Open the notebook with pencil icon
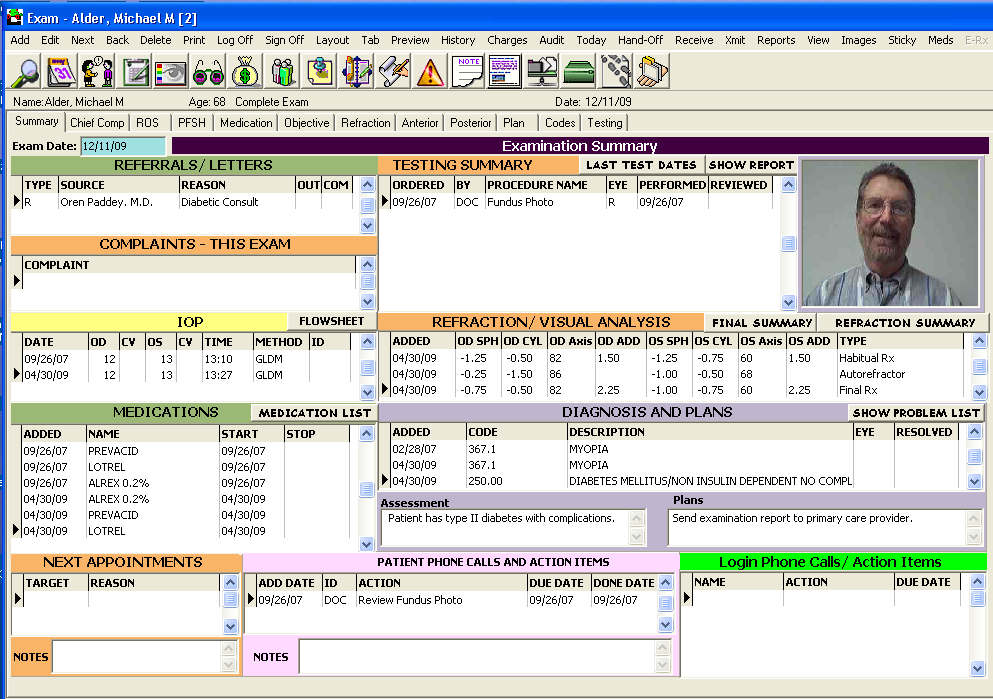This screenshot has width=993, height=699. point(356,72)
